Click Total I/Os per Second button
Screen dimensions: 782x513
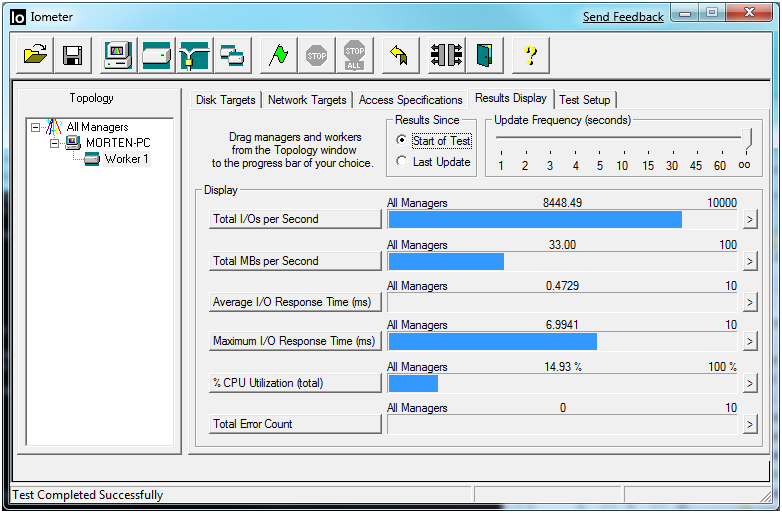pos(295,219)
